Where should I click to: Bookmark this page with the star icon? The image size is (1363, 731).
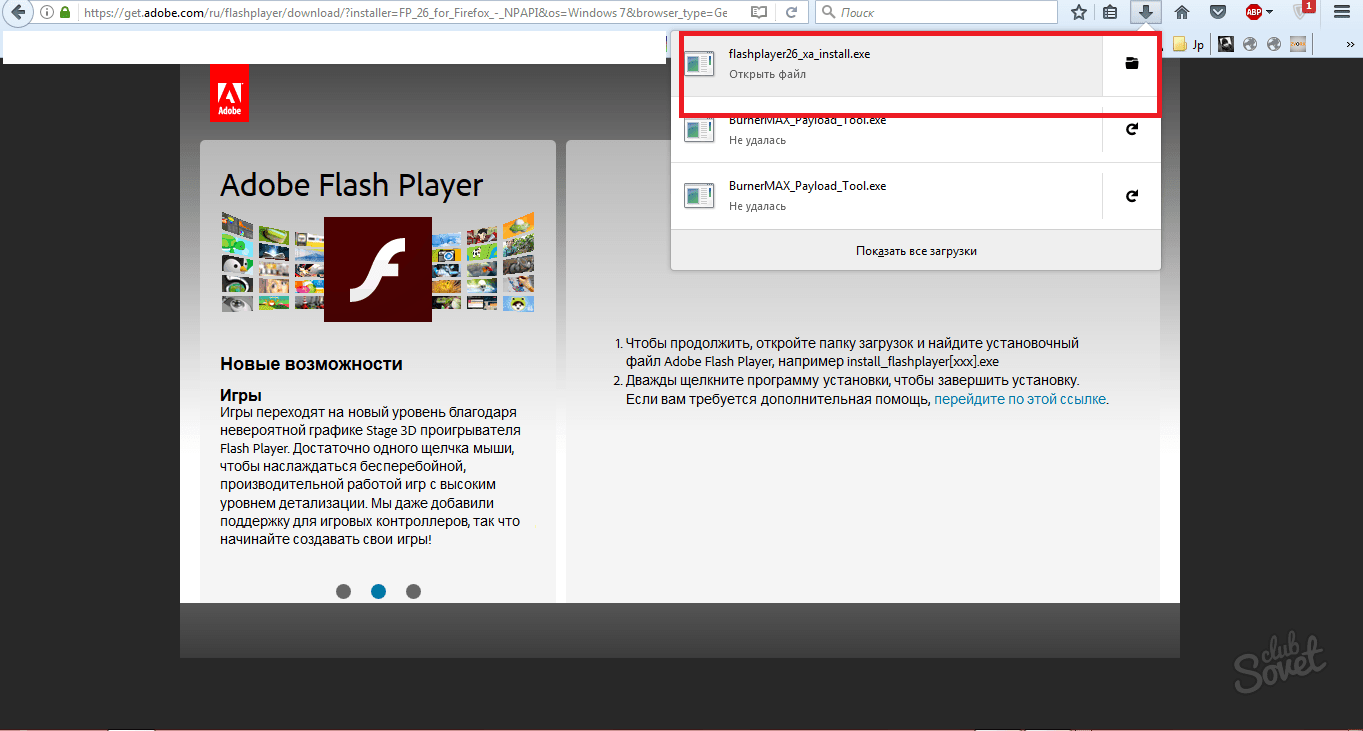click(1078, 13)
